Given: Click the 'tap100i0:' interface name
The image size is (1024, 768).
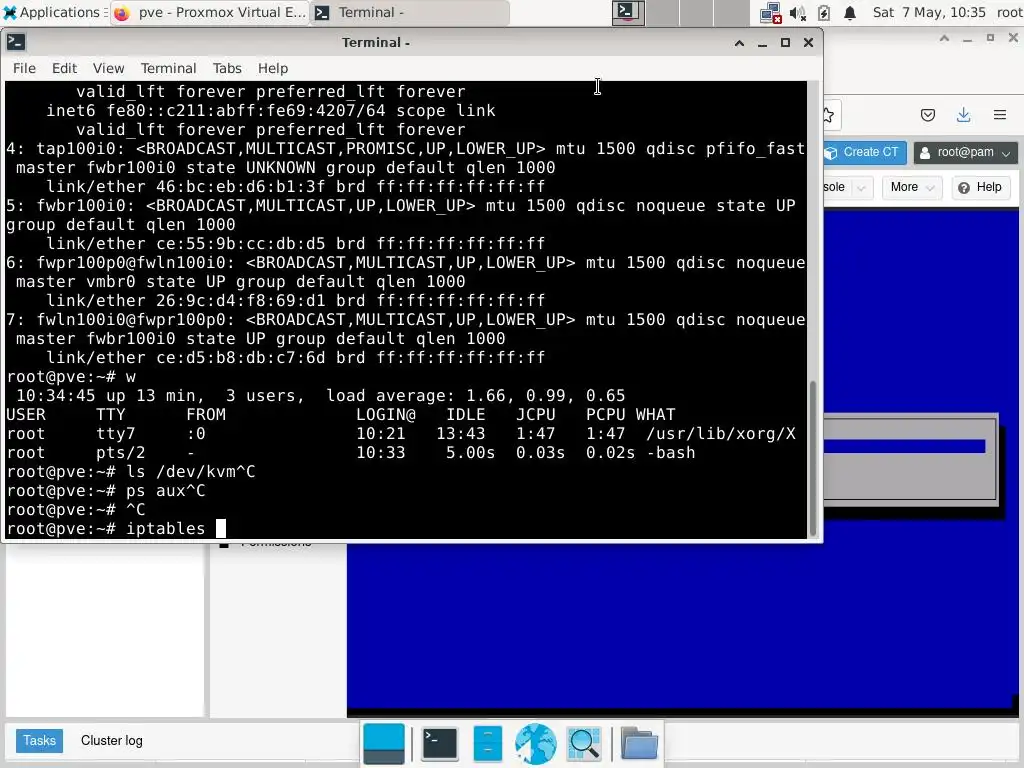Looking at the screenshot, I should coord(81,149).
